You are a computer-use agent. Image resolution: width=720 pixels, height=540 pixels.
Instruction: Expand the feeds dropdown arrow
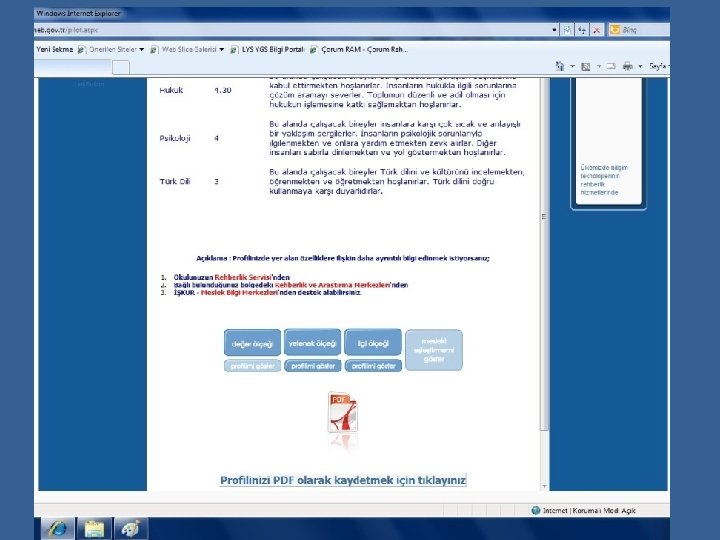(599, 66)
